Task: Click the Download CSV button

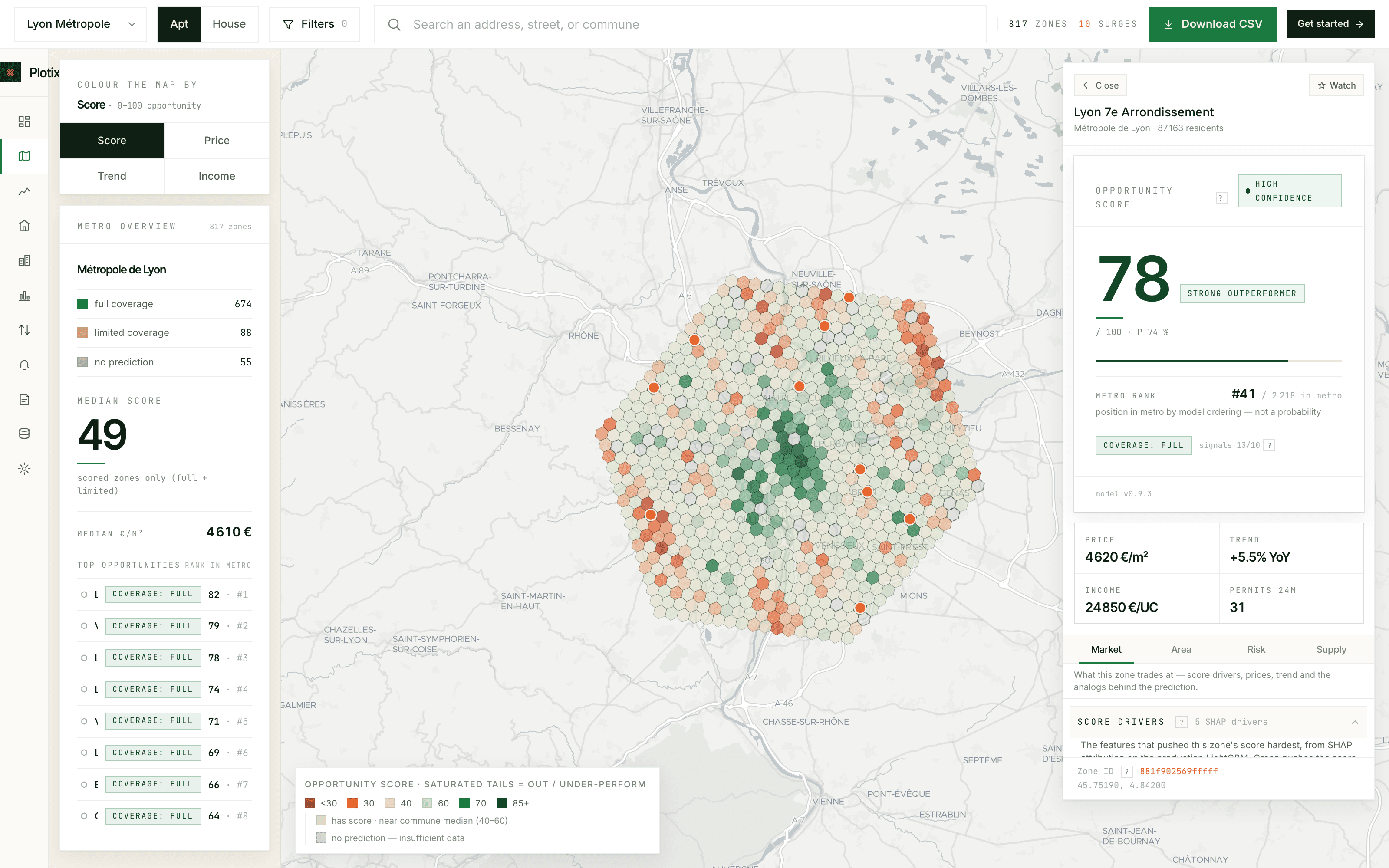Action: [1212, 24]
